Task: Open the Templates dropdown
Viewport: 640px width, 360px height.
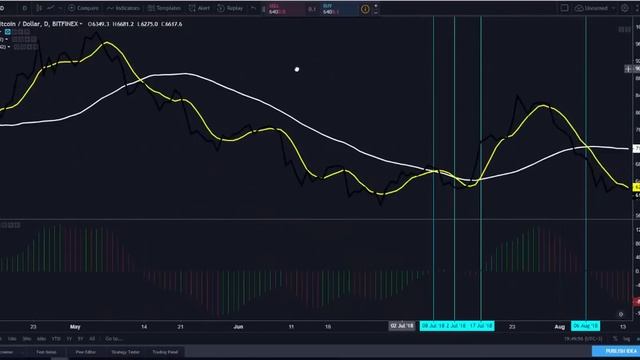Action: click(165, 8)
